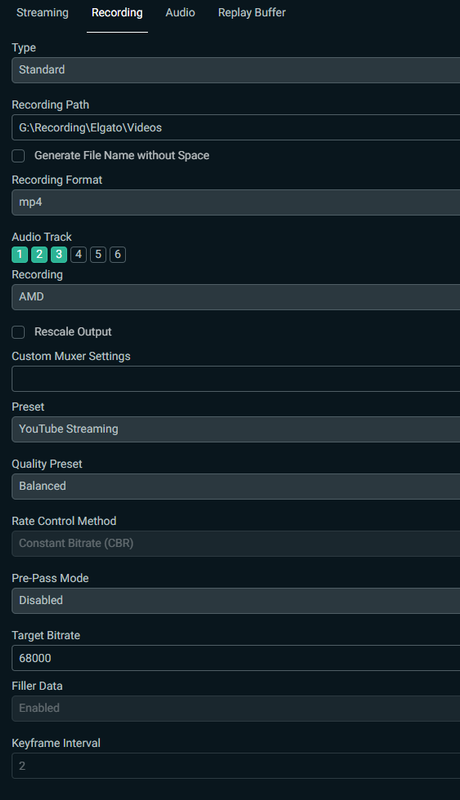Click the Keyframe Interval field
Viewport: 460px width, 800px height.
(236, 765)
